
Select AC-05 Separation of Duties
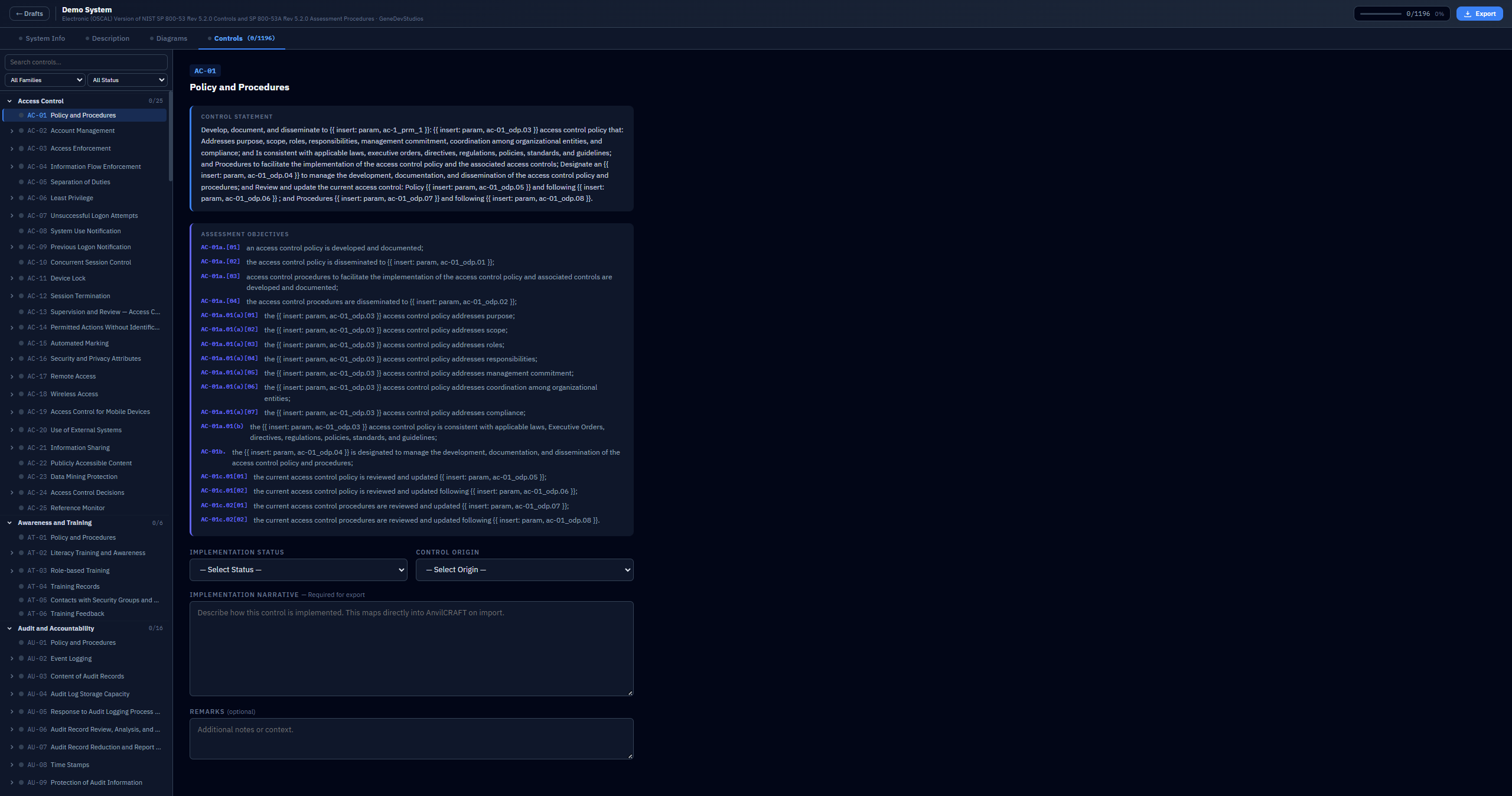tap(85, 182)
